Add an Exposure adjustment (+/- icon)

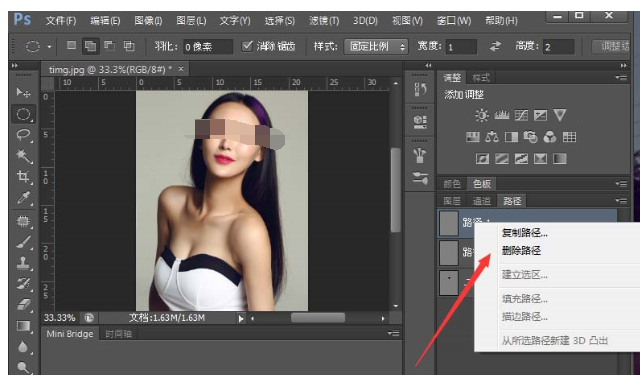(540, 115)
